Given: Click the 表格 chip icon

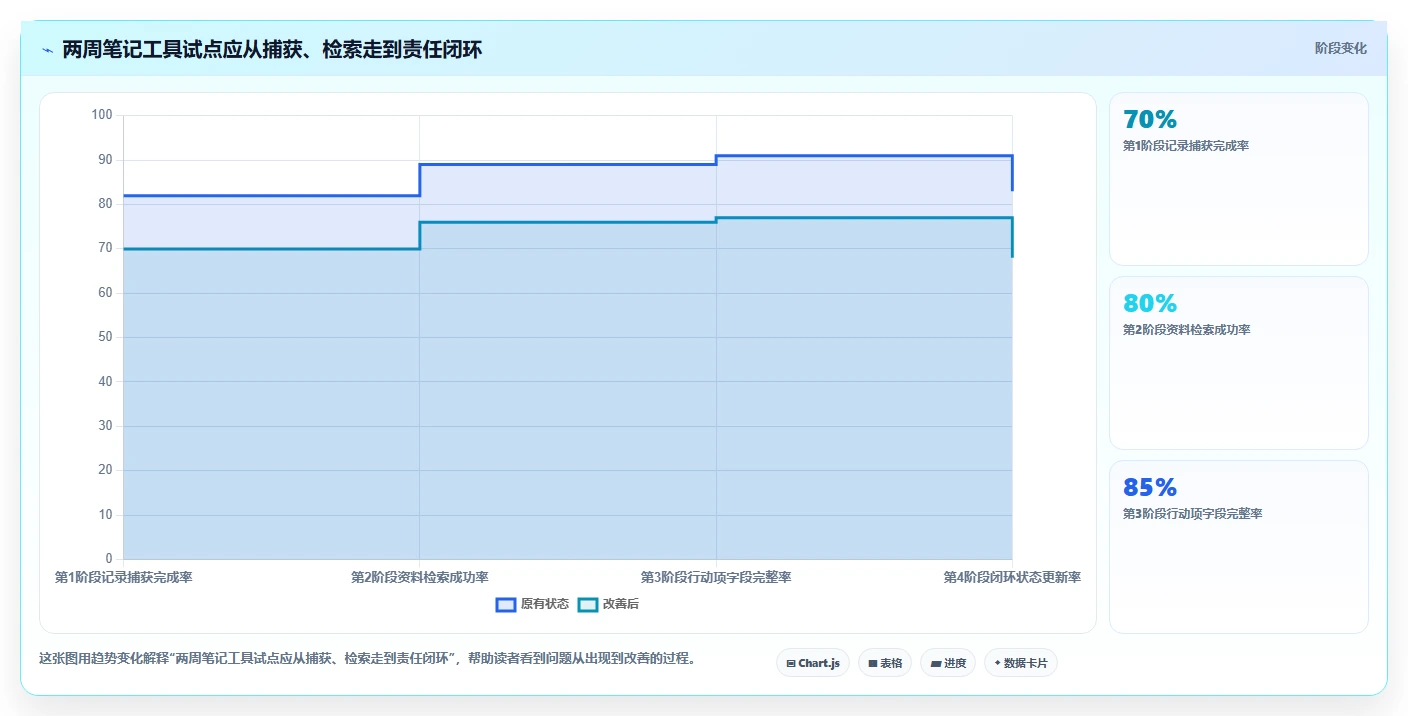Looking at the screenshot, I should 872,663.
